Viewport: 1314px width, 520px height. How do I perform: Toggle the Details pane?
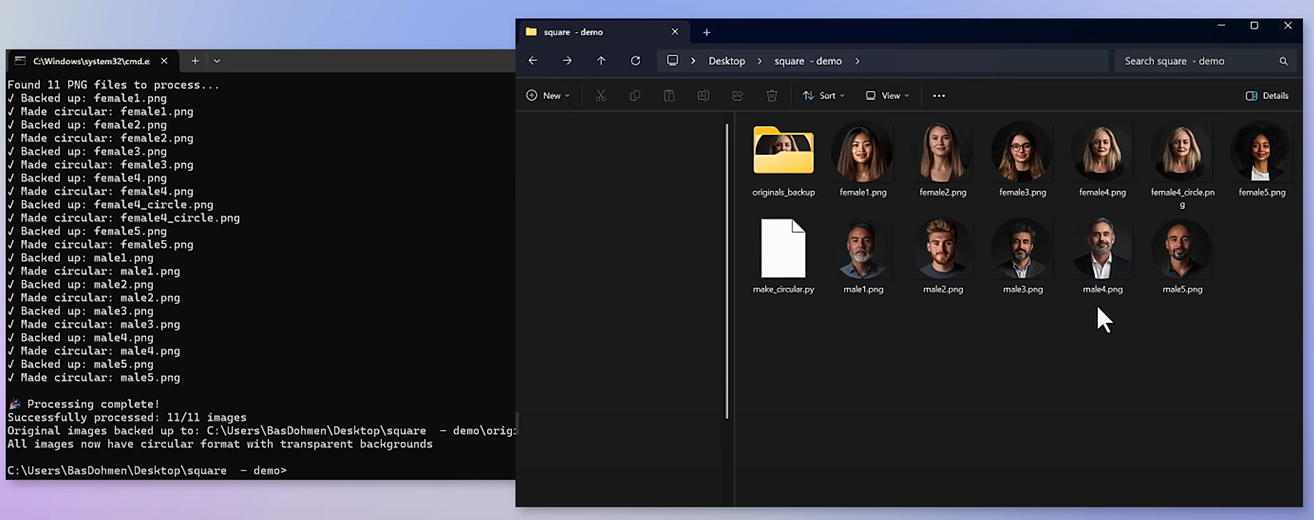click(1267, 96)
